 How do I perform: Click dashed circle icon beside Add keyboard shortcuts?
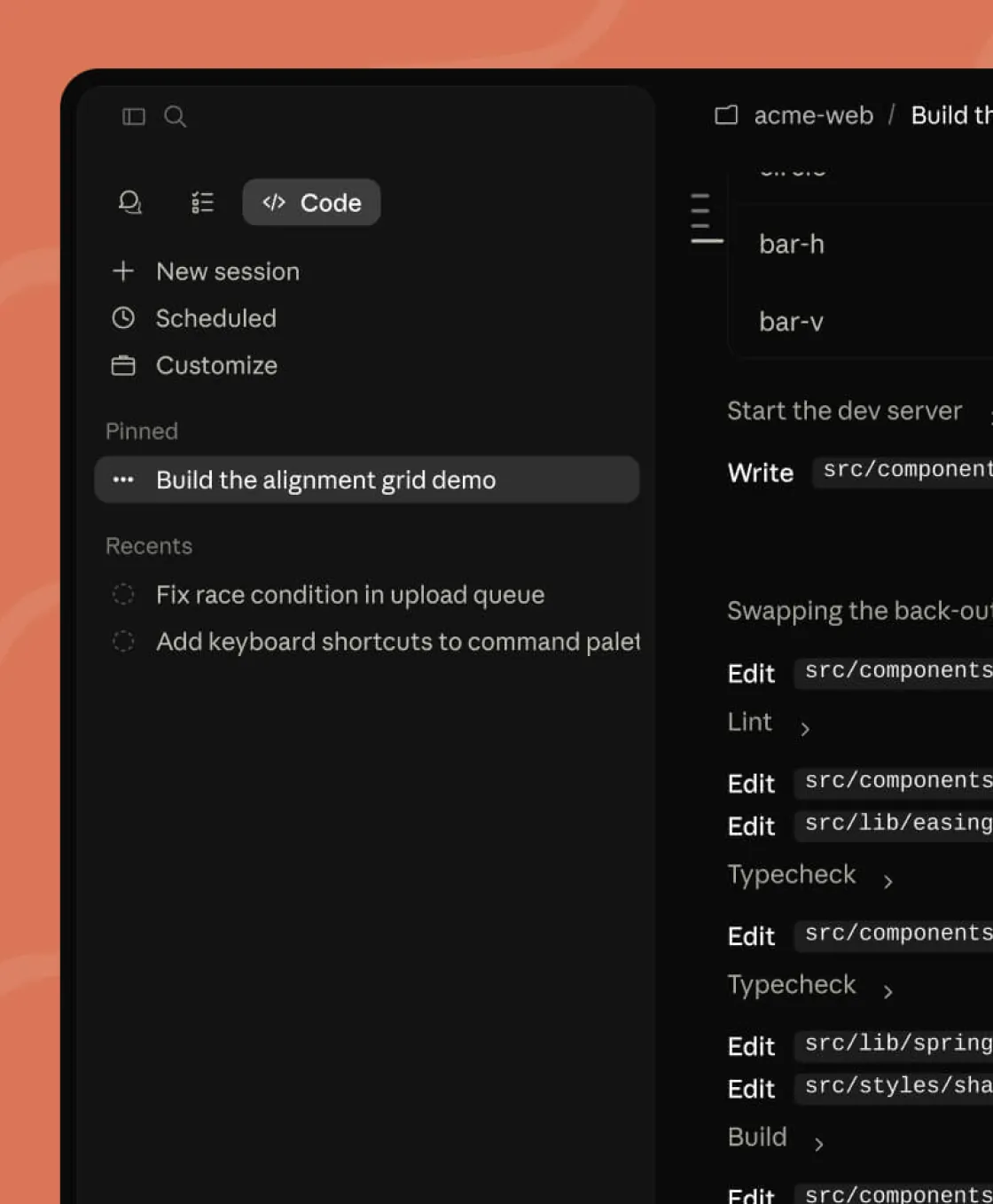click(123, 641)
